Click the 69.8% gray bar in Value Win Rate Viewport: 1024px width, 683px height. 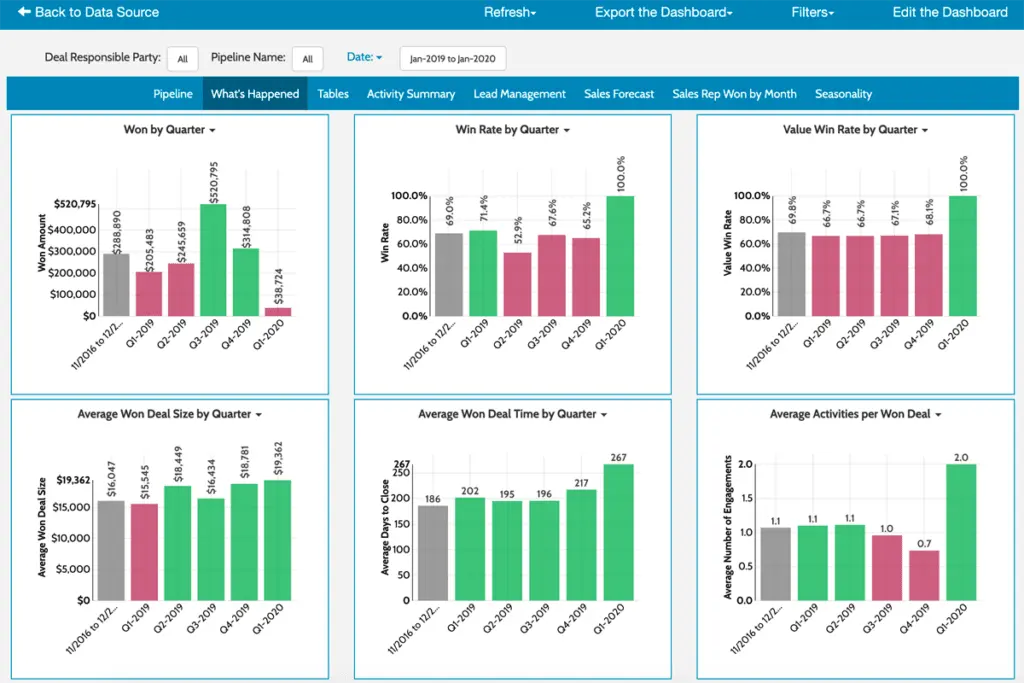pyautogui.click(x=792, y=274)
